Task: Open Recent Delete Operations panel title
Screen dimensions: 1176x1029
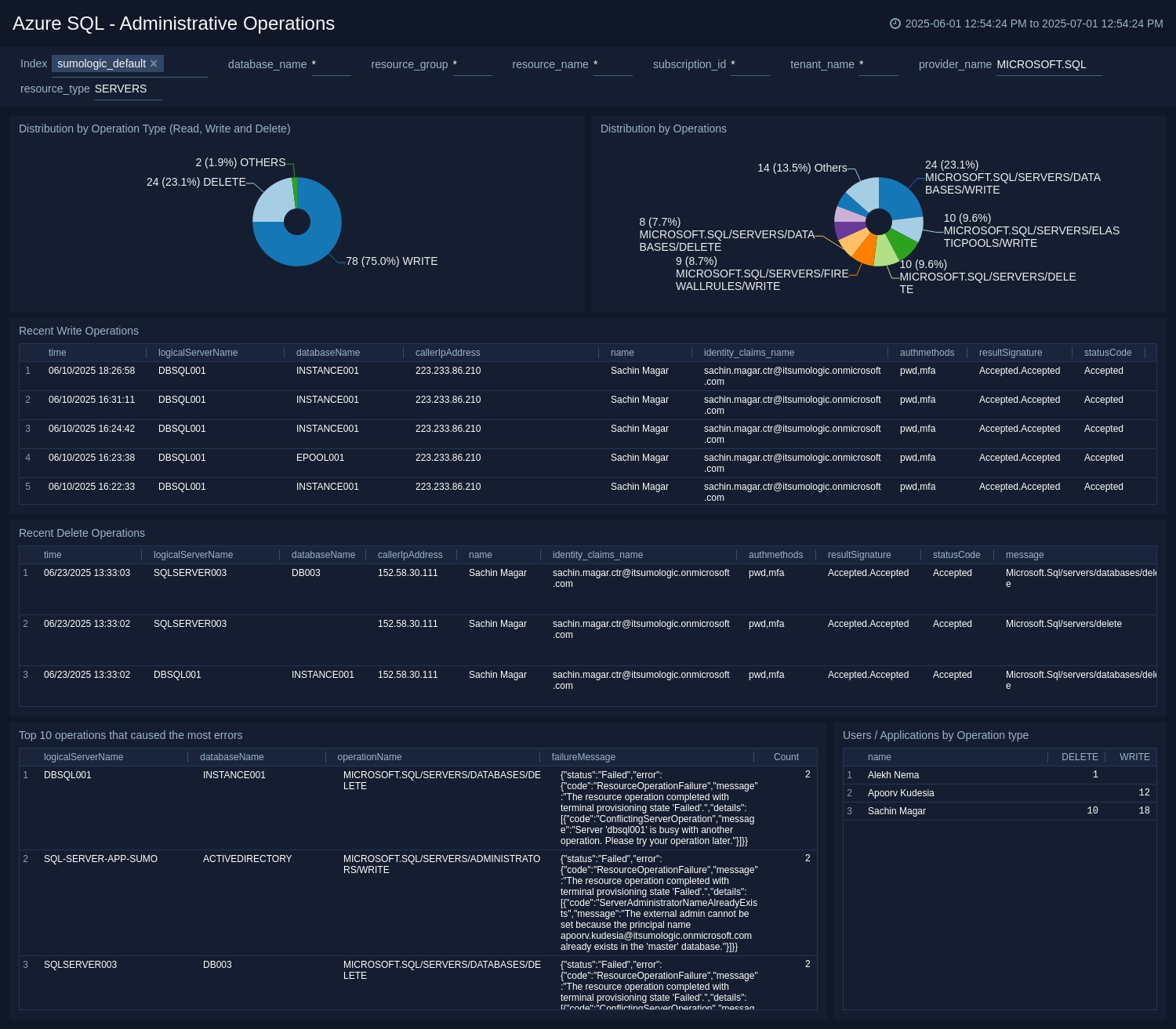Action: coord(82,533)
